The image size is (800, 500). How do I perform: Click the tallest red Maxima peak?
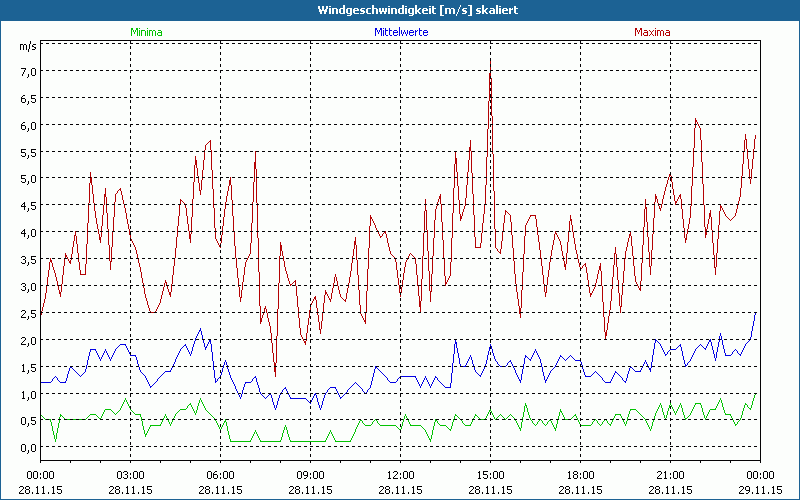(x=490, y=60)
